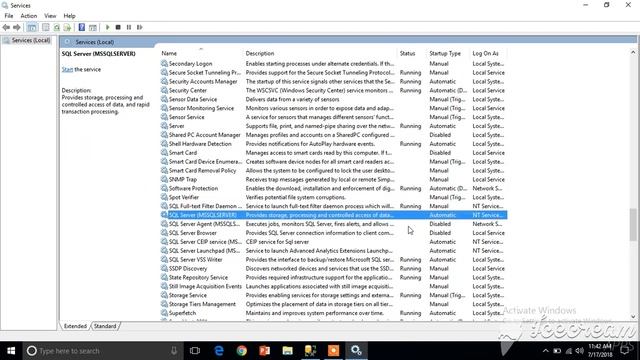Open Task View on the taskbar

[195, 351]
